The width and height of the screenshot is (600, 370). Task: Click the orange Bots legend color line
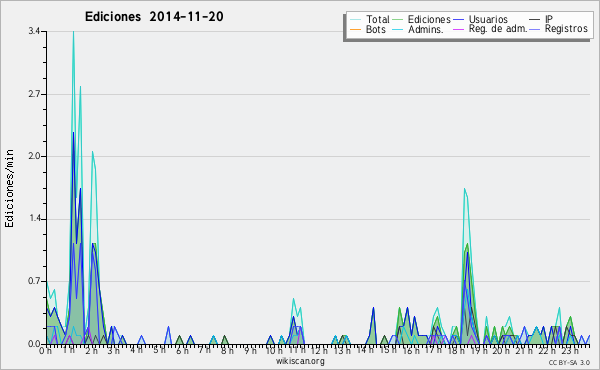click(x=355, y=29)
